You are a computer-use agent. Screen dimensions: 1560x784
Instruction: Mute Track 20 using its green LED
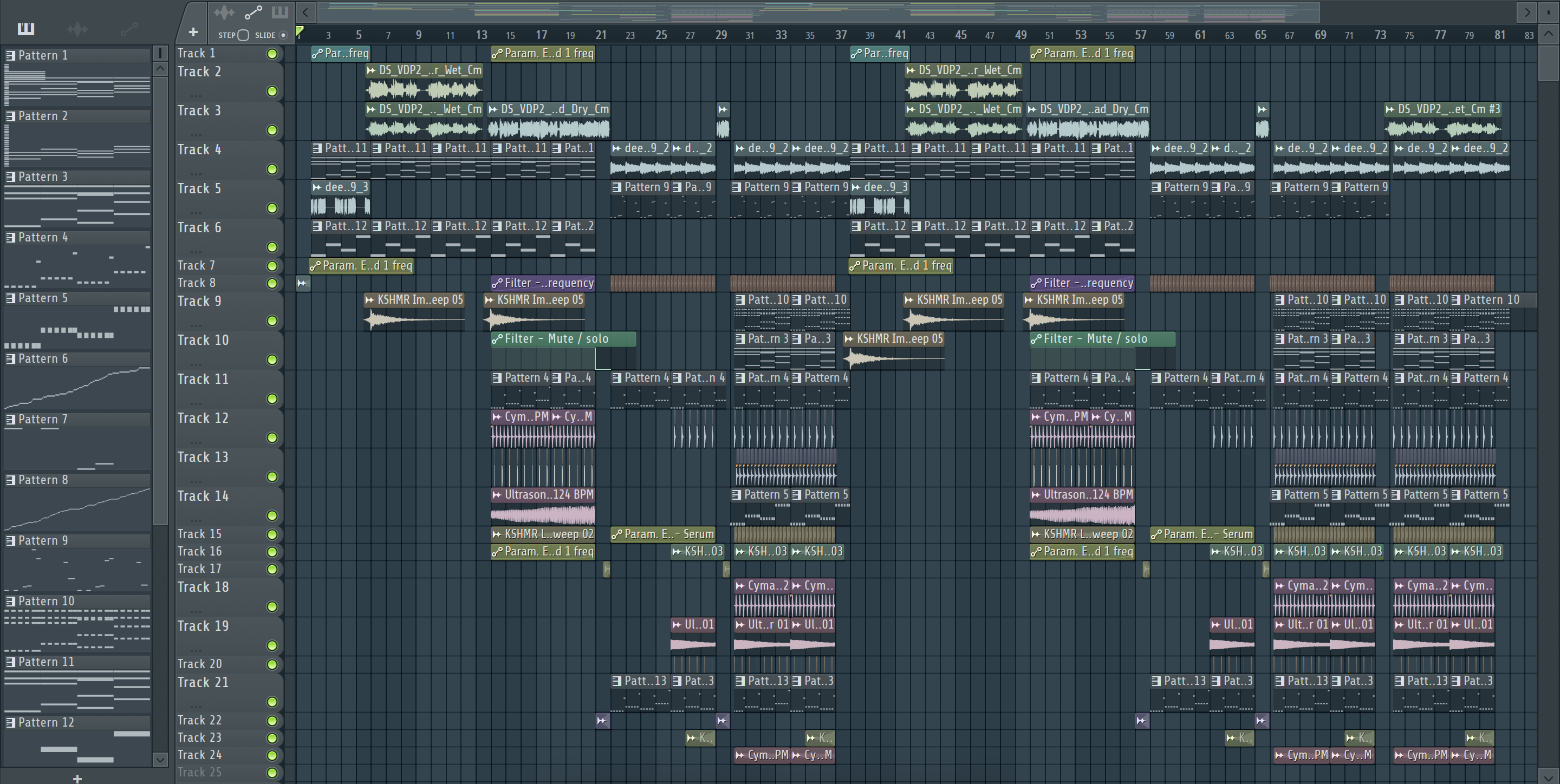pos(272,665)
